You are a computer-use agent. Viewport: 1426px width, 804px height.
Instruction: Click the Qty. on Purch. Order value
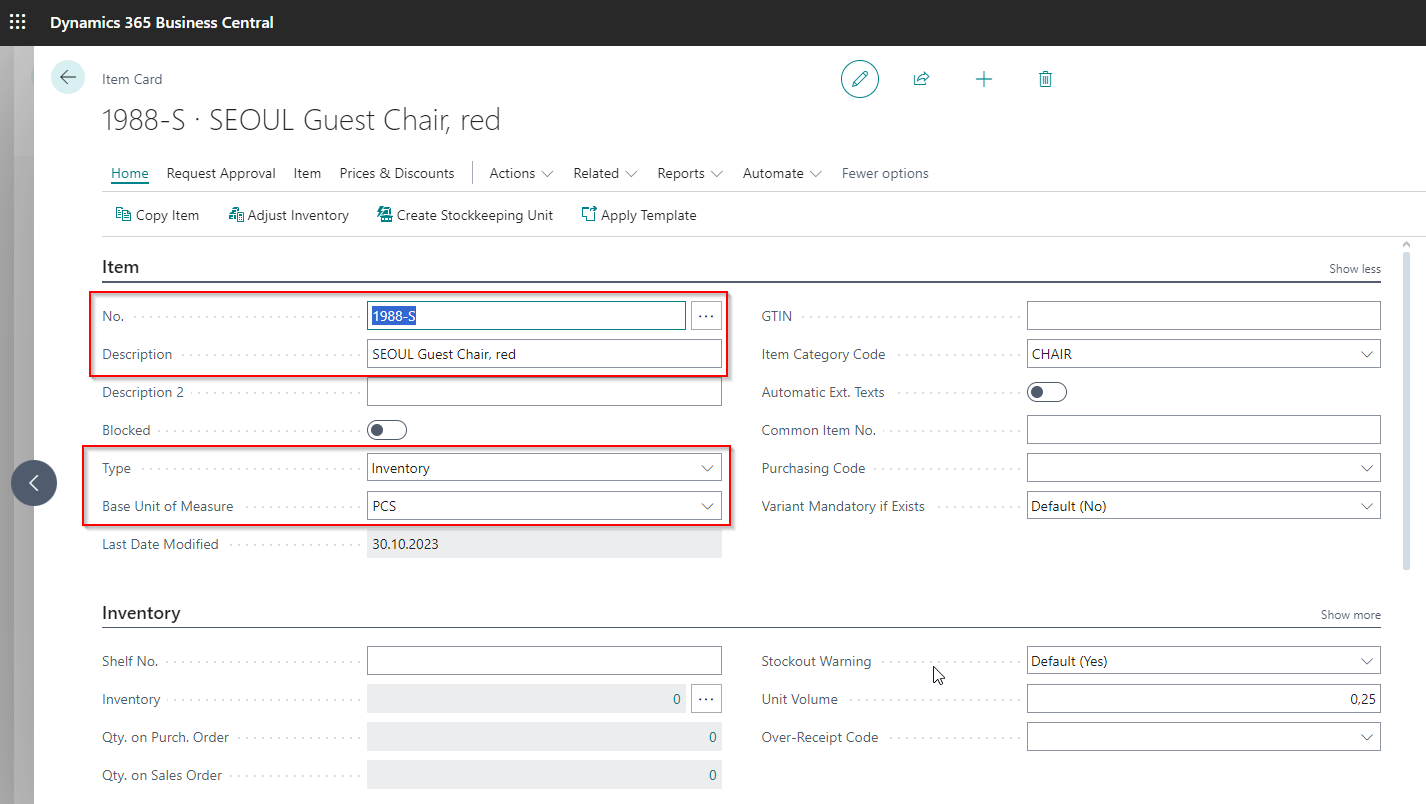click(544, 737)
